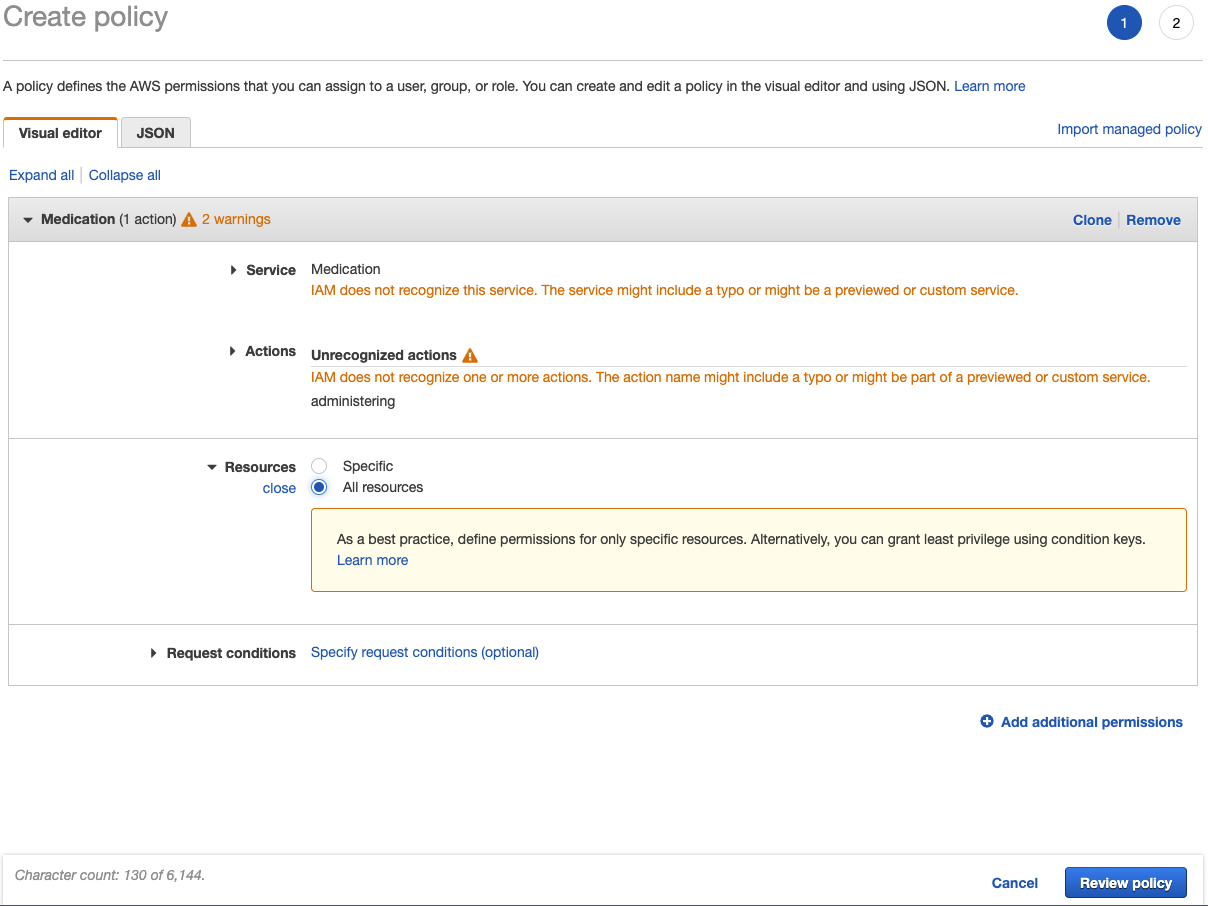
Task: Click Specify request conditions (optional) link
Action: (x=425, y=652)
